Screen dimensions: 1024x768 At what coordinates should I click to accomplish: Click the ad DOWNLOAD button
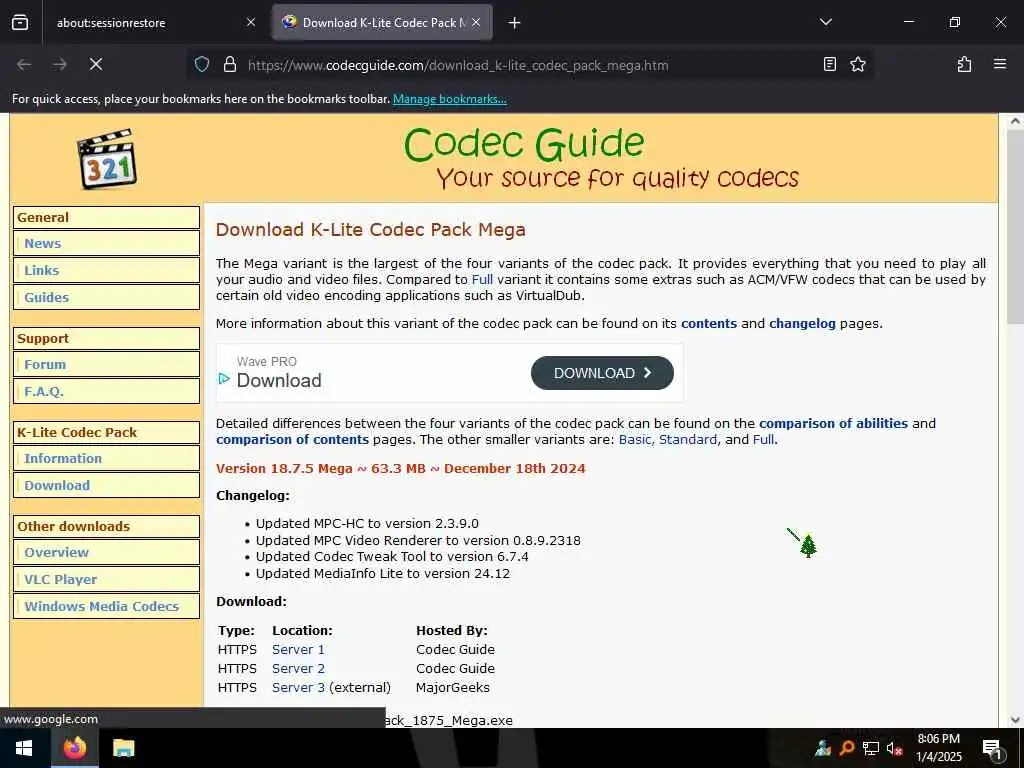(602, 373)
